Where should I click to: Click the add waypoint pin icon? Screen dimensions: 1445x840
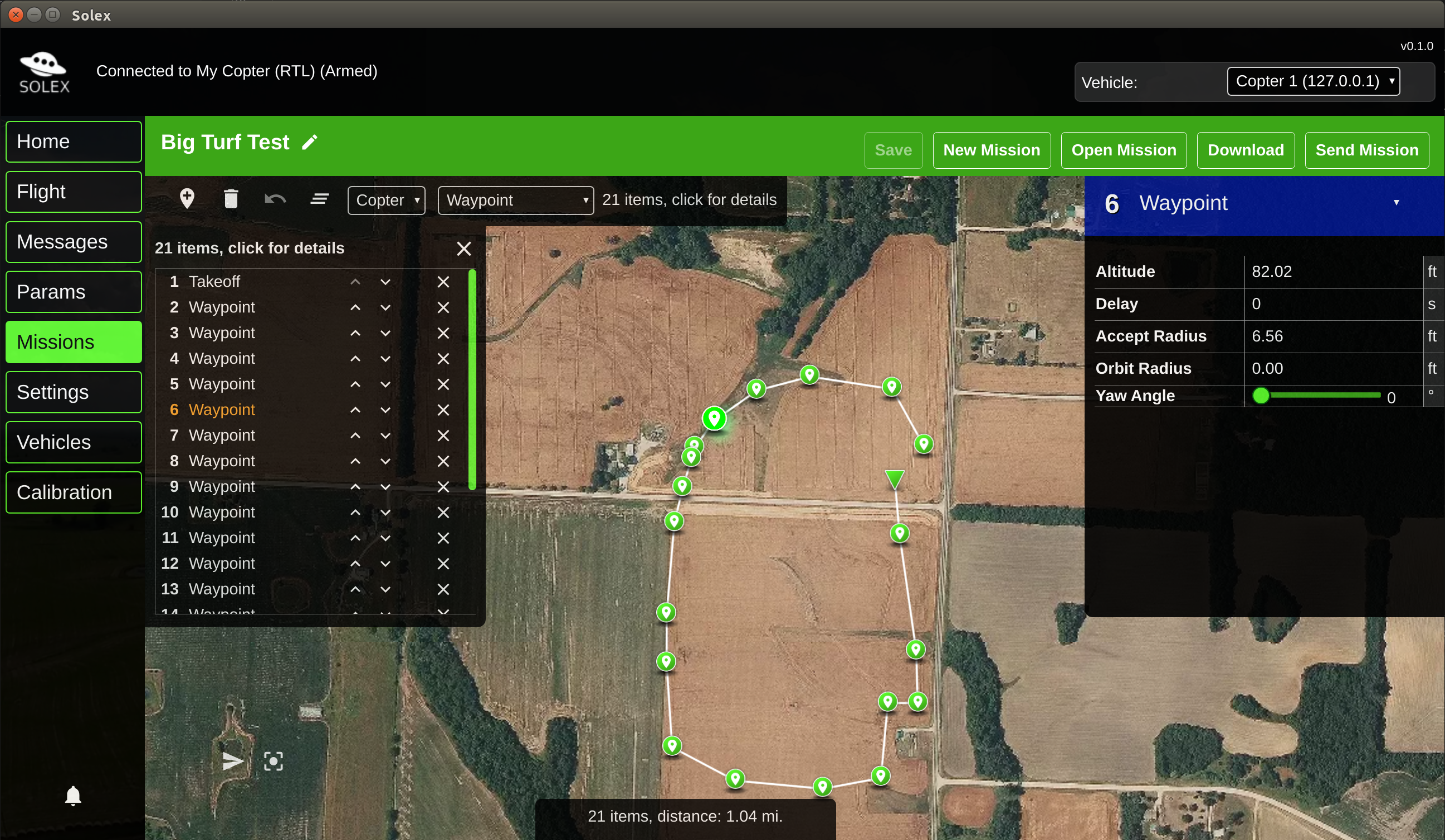187,199
